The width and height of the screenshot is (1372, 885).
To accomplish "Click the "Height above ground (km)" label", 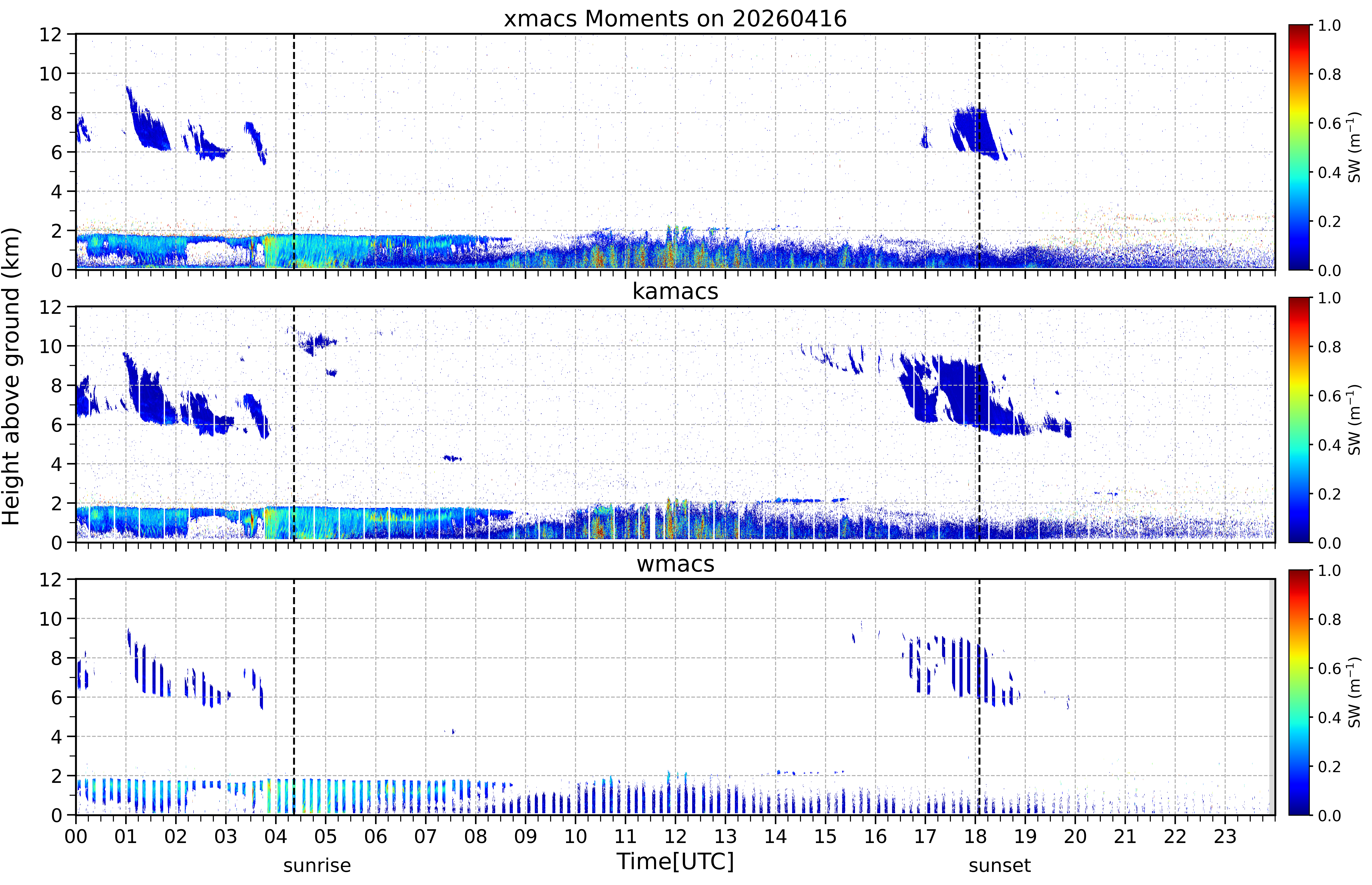I will [x=11, y=376].
